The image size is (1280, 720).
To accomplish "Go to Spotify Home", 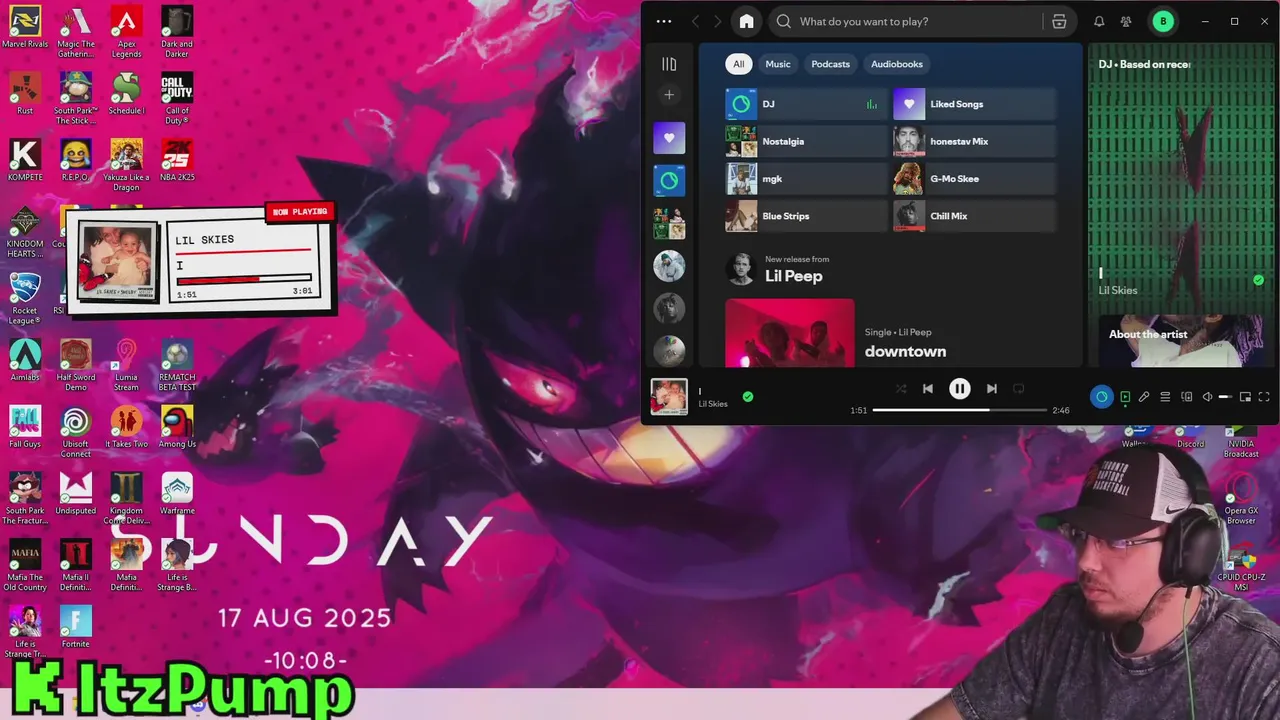I will click(746, 21).
